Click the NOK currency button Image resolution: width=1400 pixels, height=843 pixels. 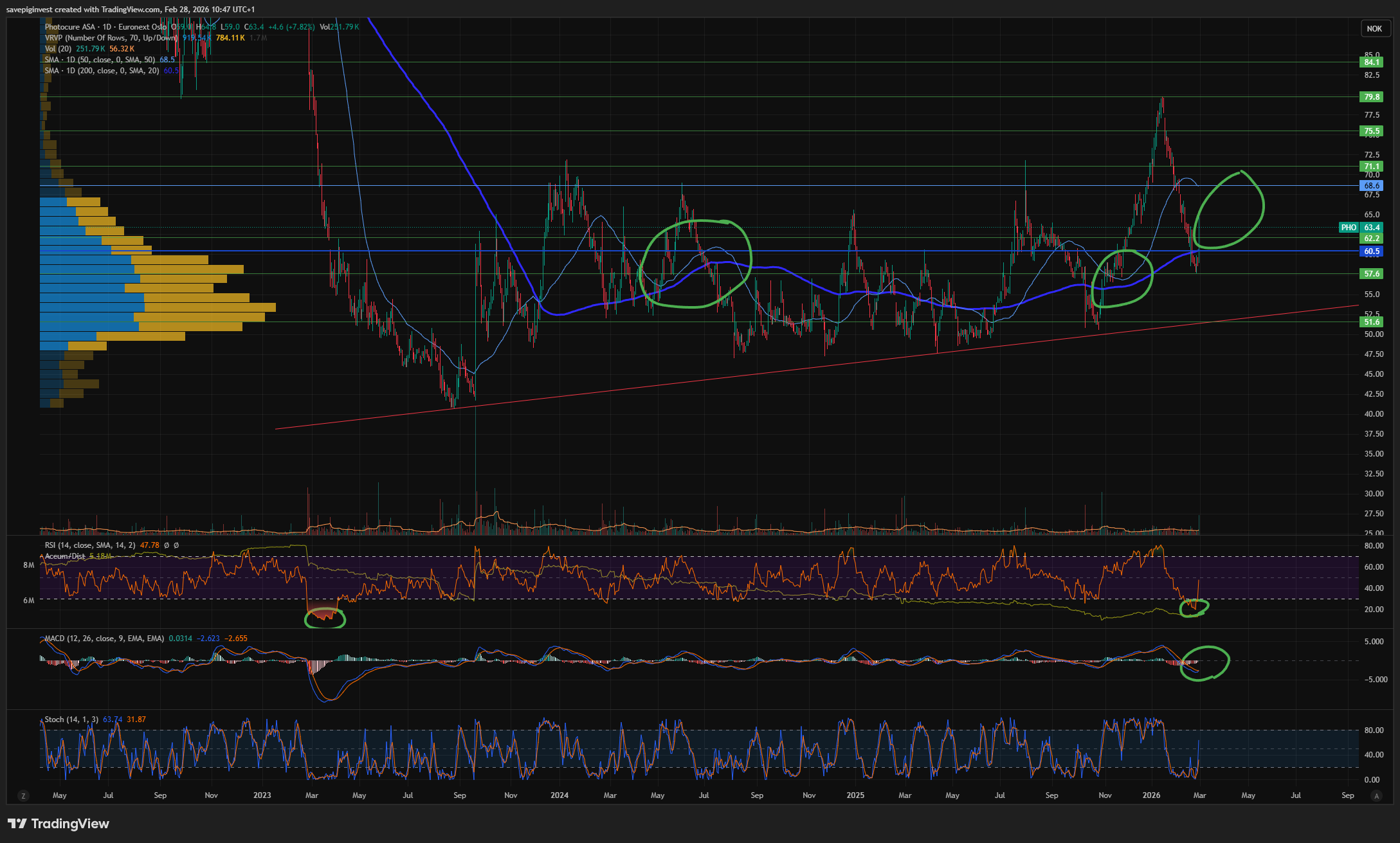(x=1374, y=28)
